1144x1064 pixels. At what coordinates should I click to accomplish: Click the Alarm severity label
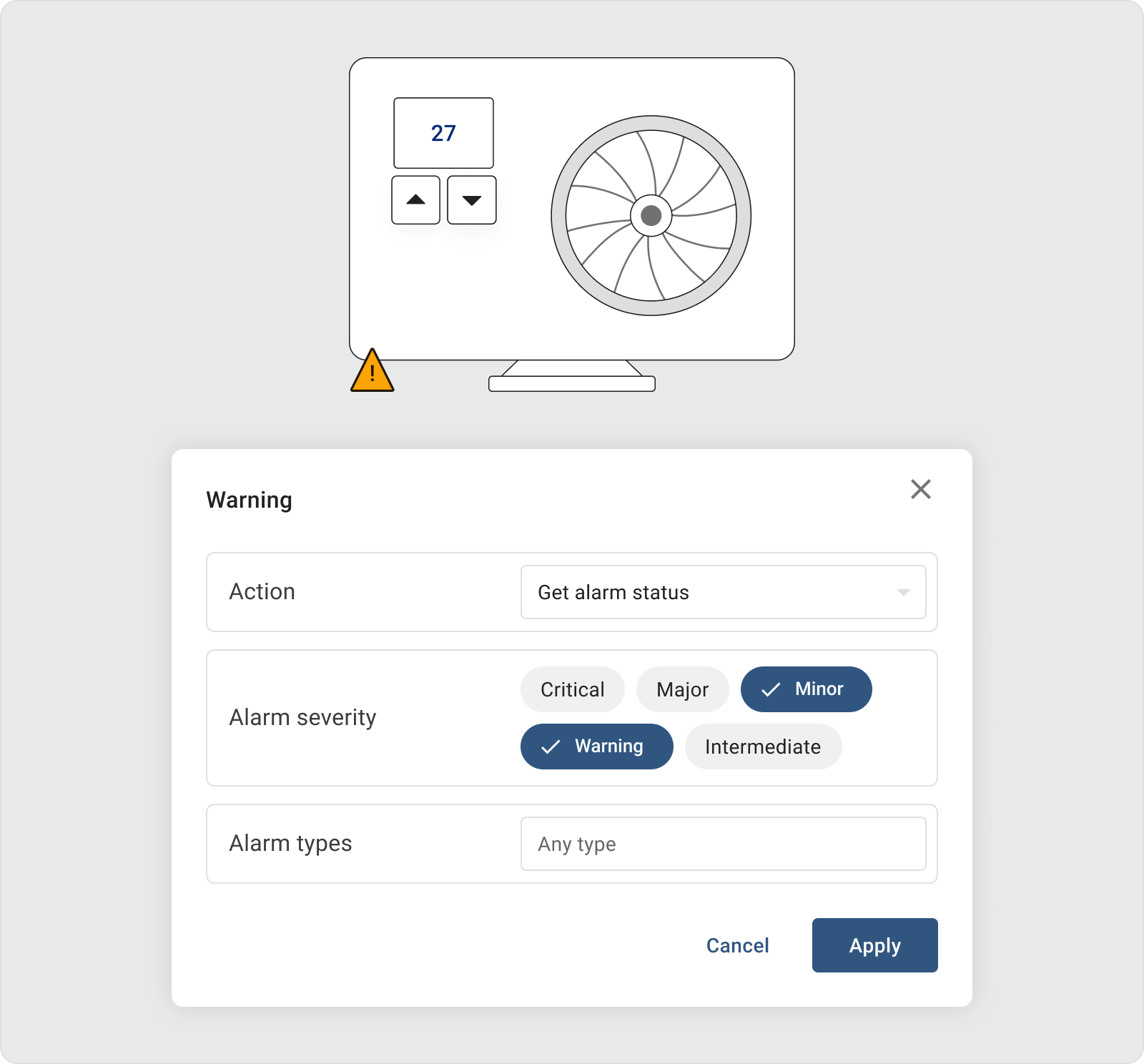pos(302,717)
